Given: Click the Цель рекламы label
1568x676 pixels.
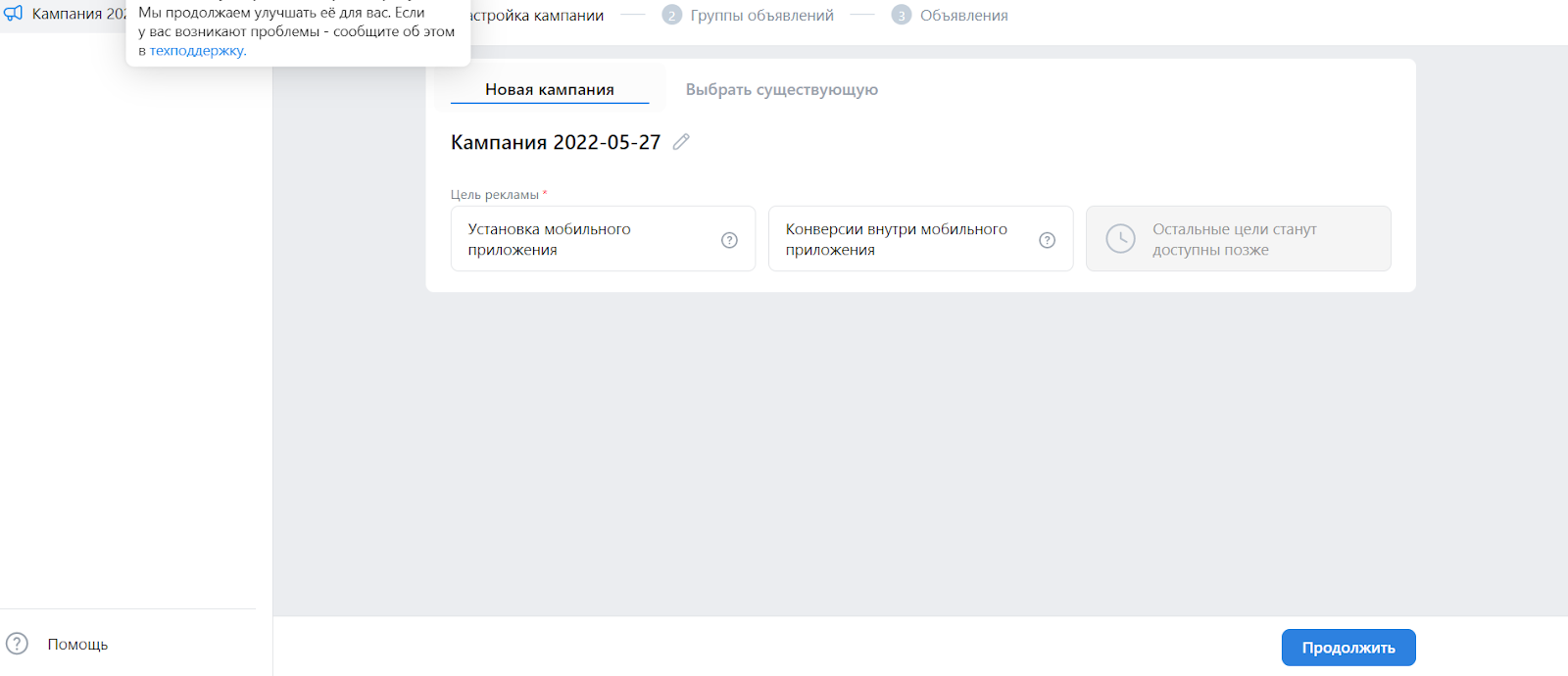Looking at the screenshot, I should click(495, 194).
